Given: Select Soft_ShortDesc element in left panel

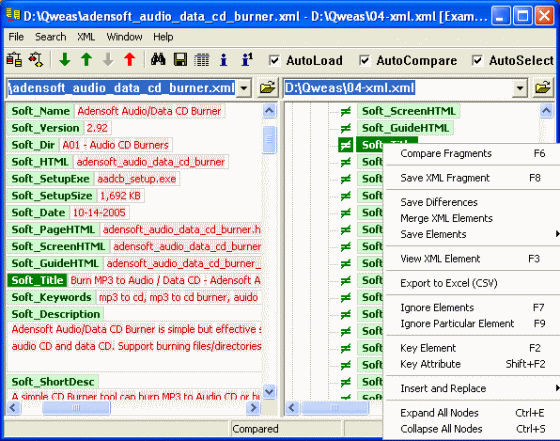Looking at the screenshot, I should [52, 382].
